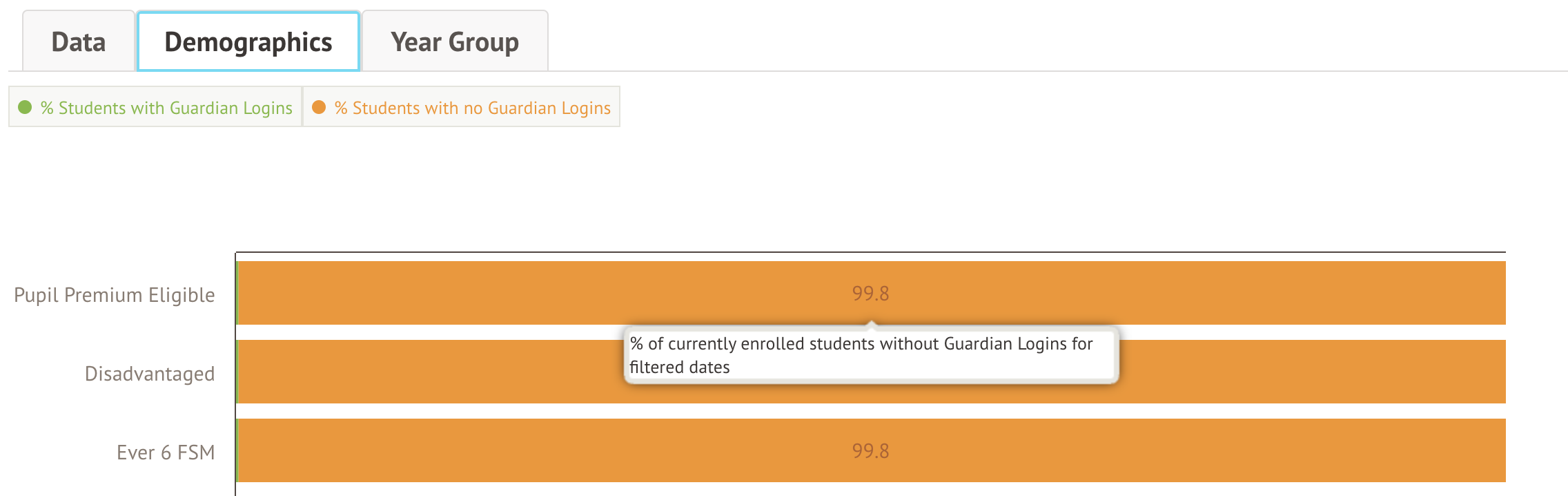Click the Disadvantaged axis label
Screen dimensions: 1568x496
pyautogui.click(x=150, y=374)
